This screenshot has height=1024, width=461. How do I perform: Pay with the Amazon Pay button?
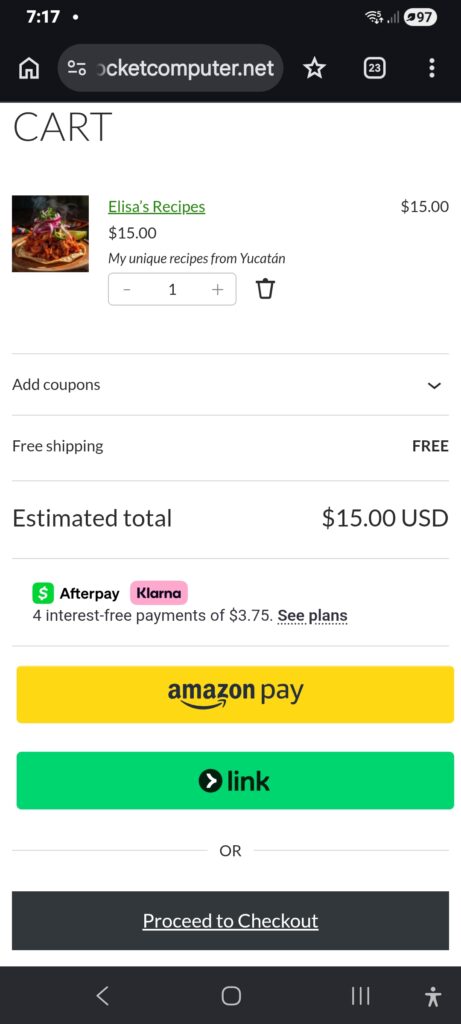point(235,694)
